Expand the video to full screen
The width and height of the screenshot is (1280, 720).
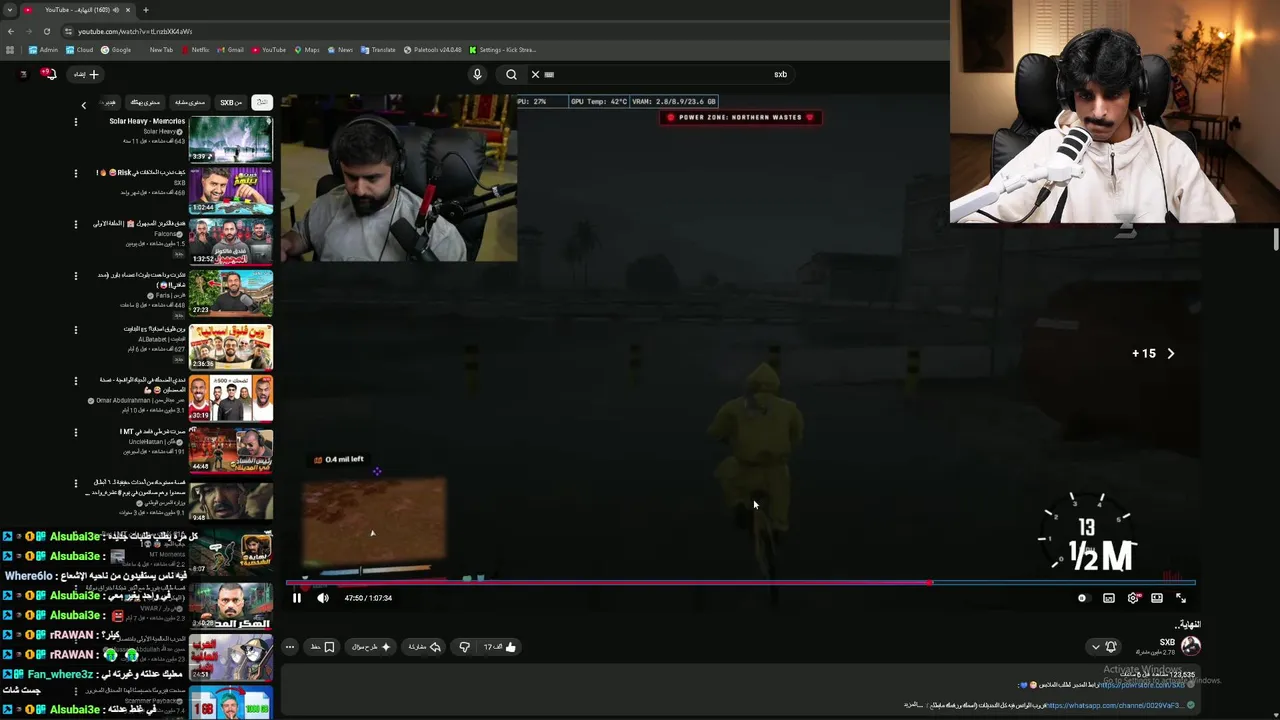1181,598
